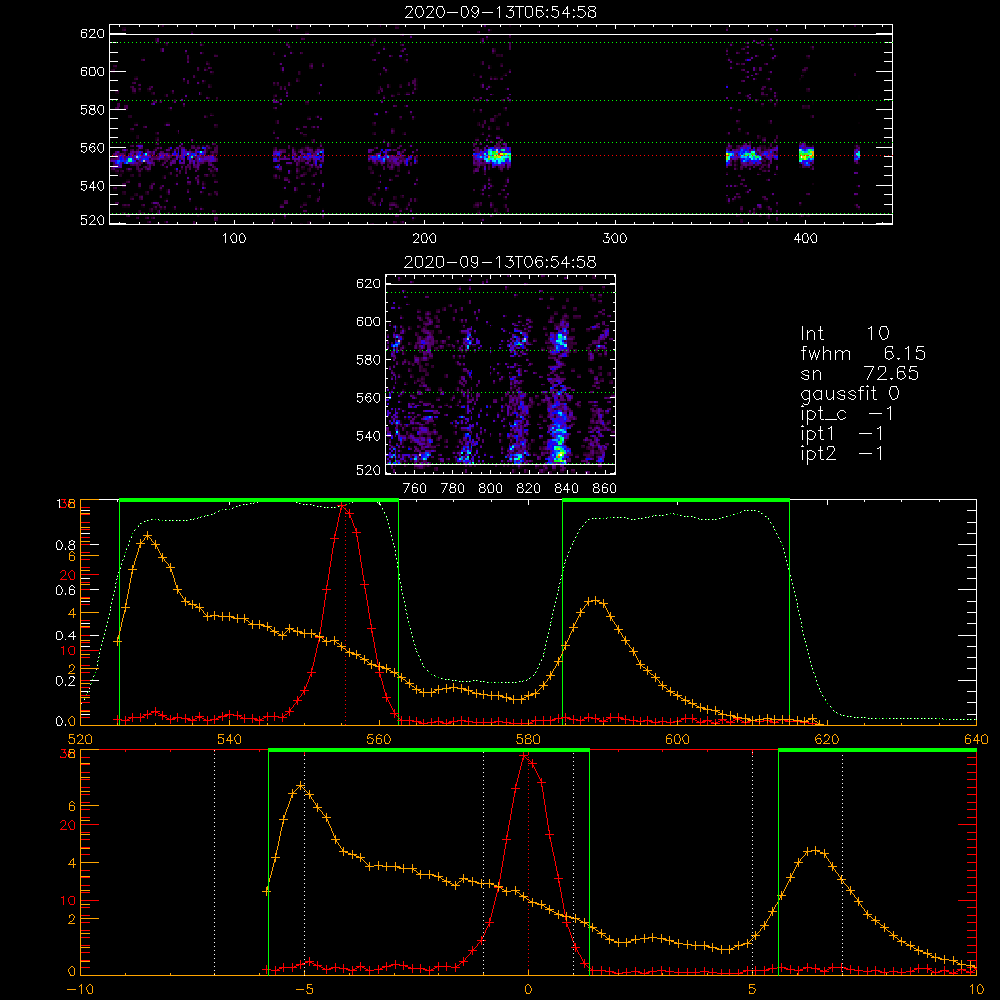Click x-axis tick label 100 of the wide top image

tap(234, 239)
